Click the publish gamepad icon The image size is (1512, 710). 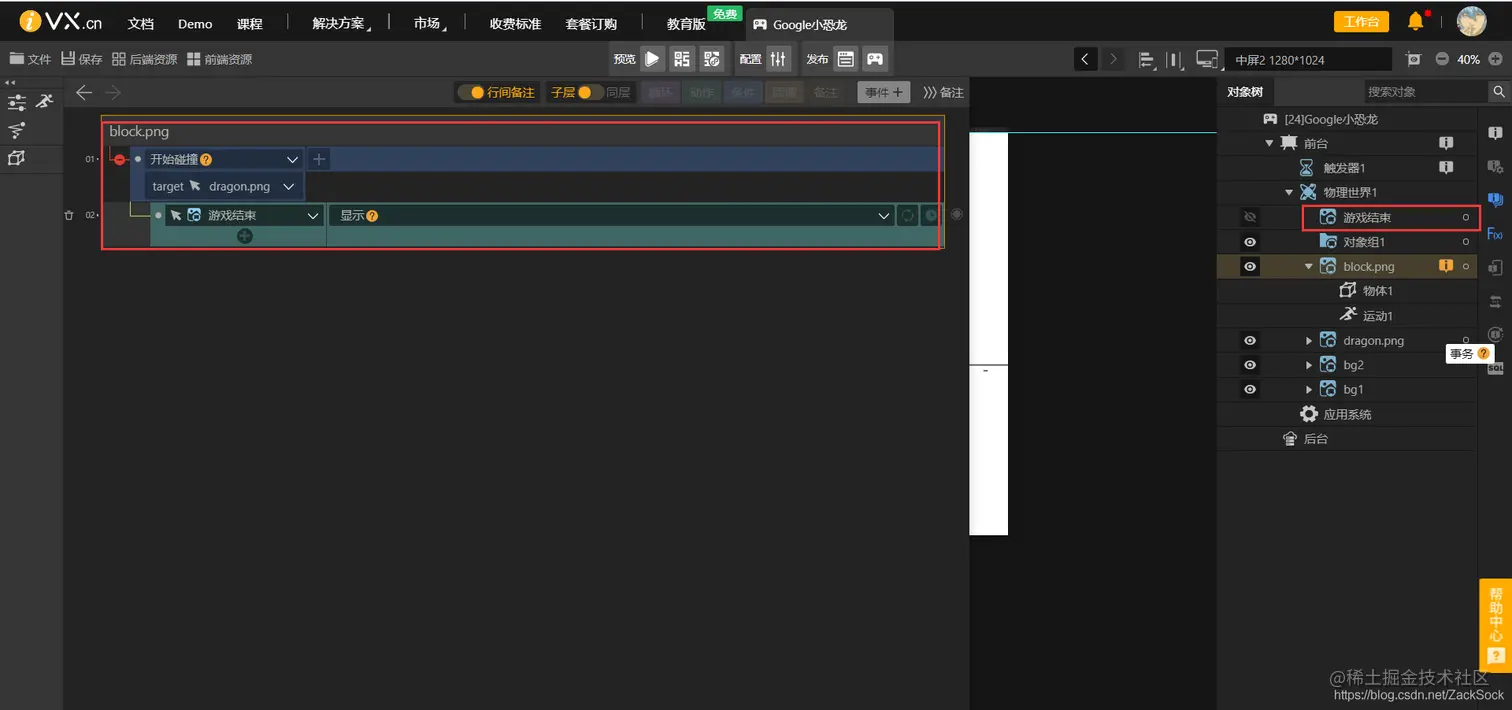pyautogui.click(x=875, y=59)
